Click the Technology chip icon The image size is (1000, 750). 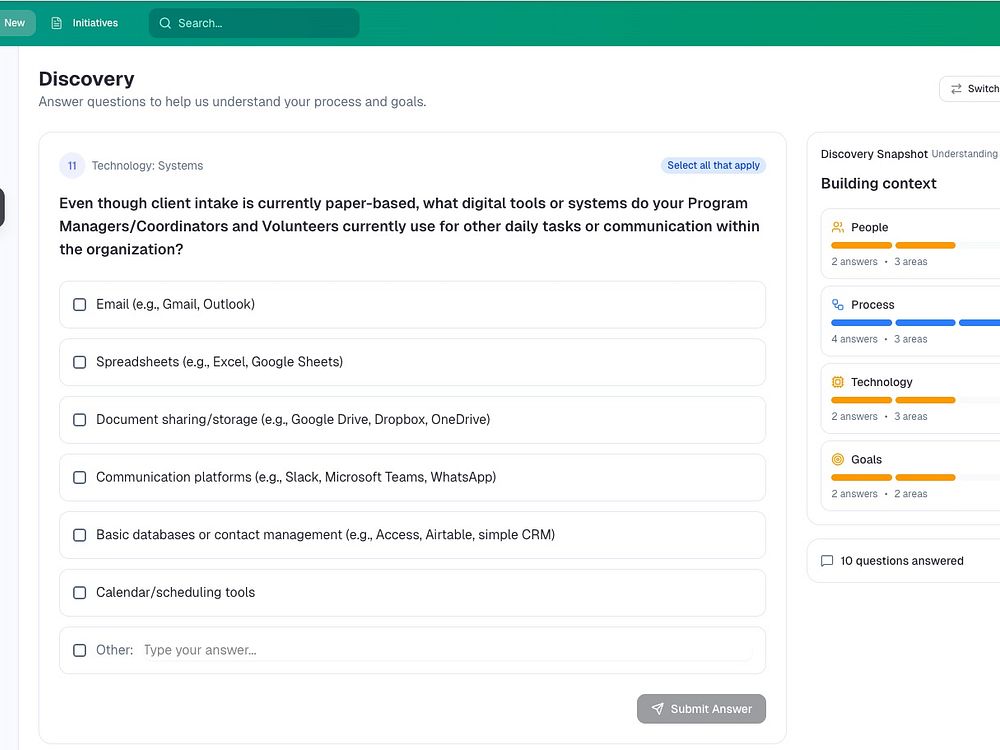(x=838, y=382)
